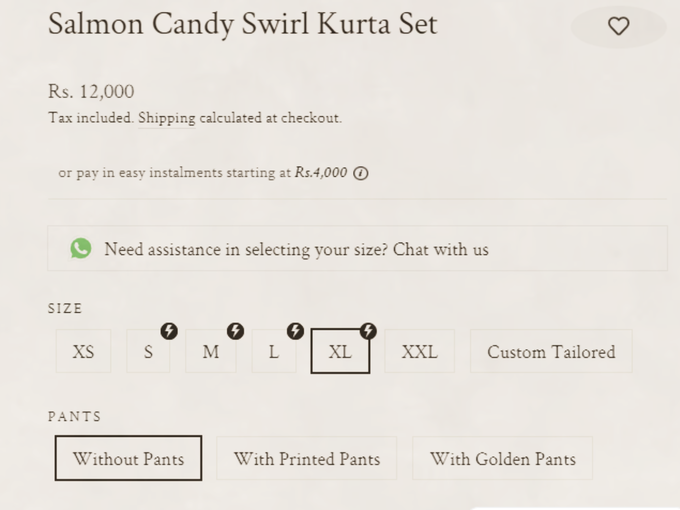Open size assistance Chat with us
Viewport: 680px width, 510px height.
[441, 249]
